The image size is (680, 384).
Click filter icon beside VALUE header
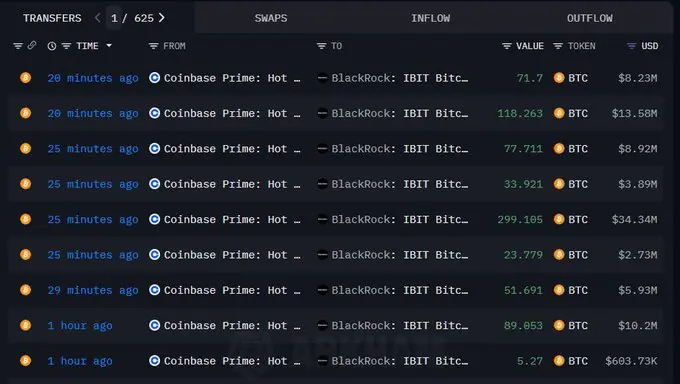click(x=507, y=46)
